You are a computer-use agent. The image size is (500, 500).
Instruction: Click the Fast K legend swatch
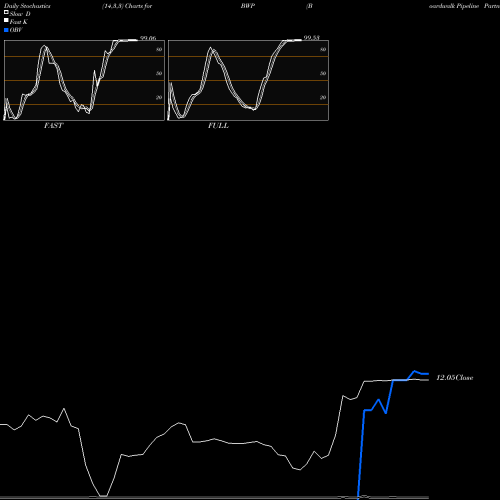6,21
